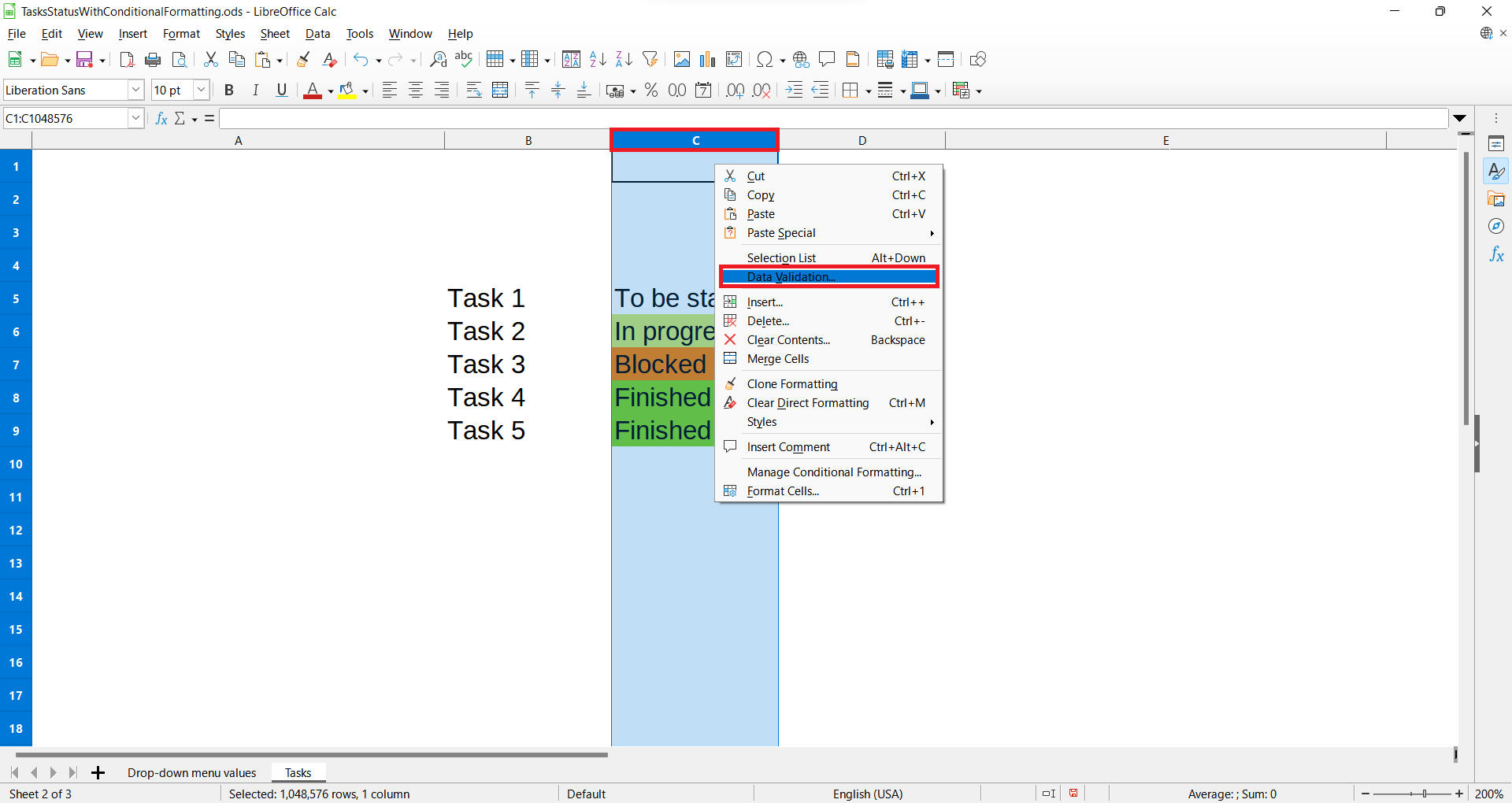Toggle underline formatting

(x=282, y=91)
